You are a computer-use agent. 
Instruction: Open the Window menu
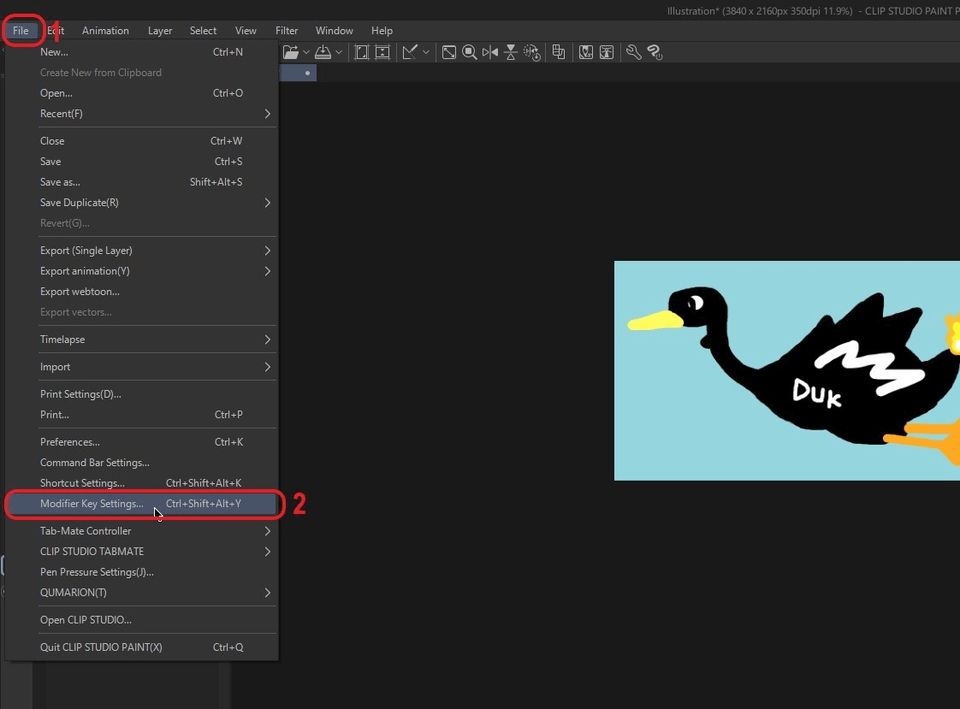coord(334,31)
